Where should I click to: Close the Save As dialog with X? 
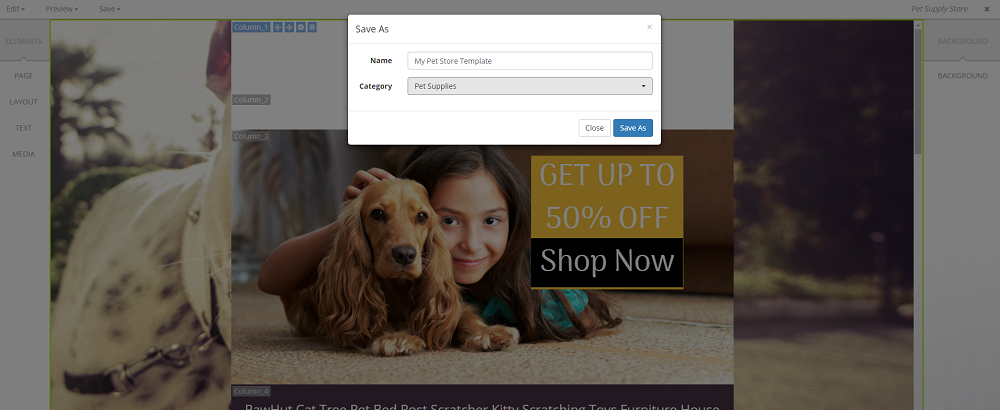(x=649, y=27)
